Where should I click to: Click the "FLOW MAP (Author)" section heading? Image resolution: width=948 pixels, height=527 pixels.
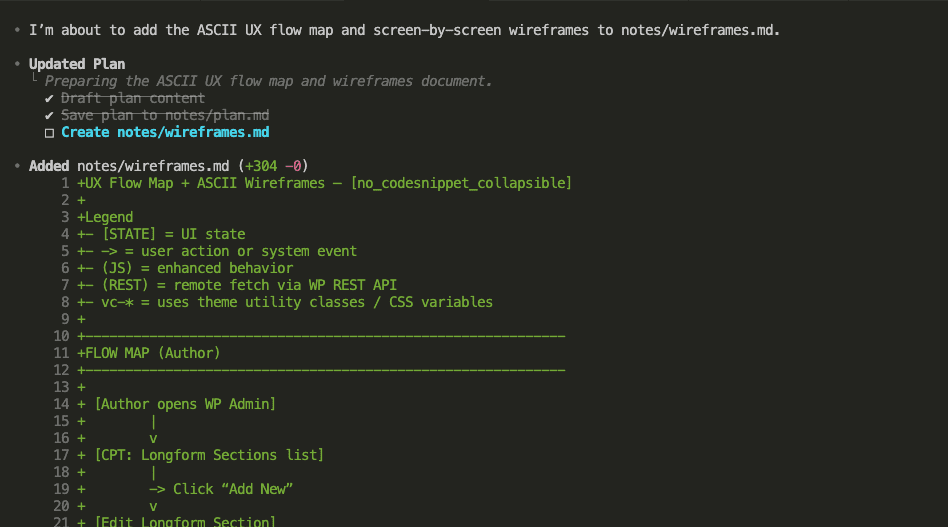[x=152, y=353]
